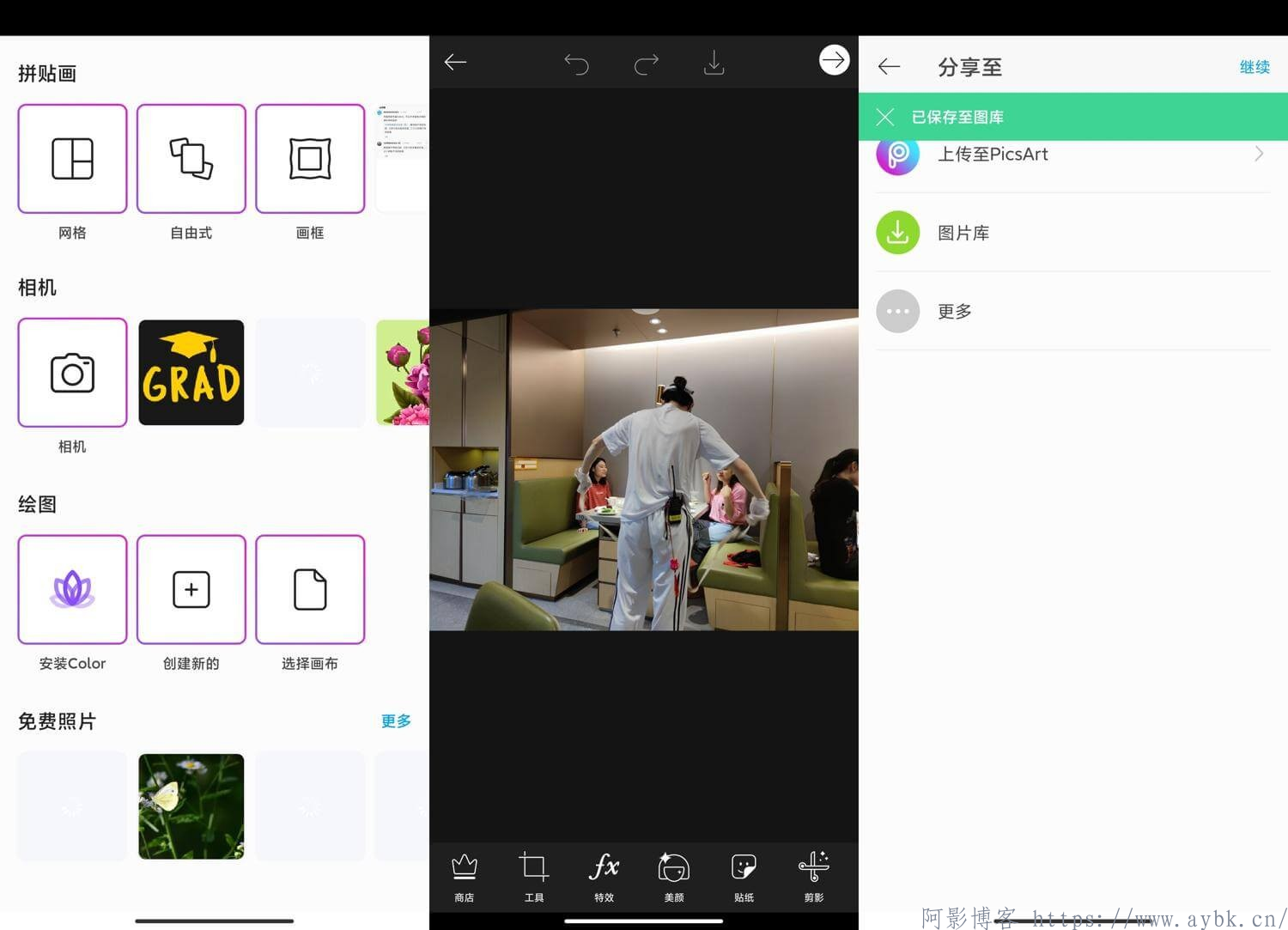Choose the 画框 frame collage option
Viewport: 1288px width, 930px height.
(x=310, y=159)
